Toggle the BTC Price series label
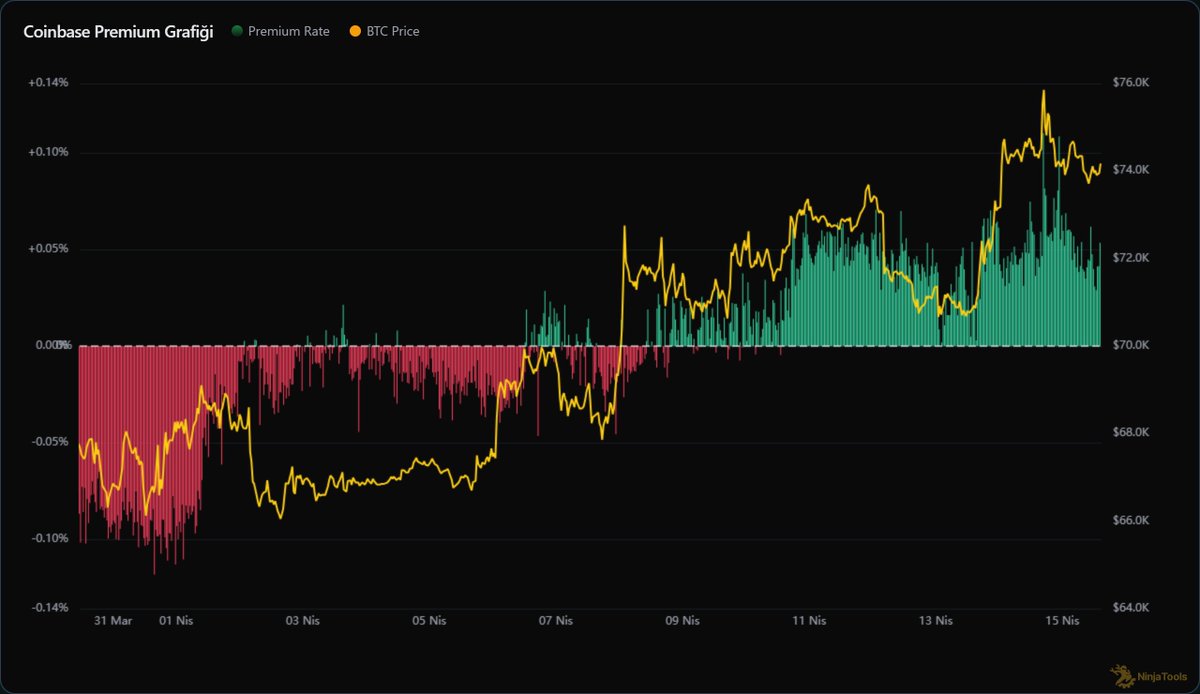 coord(394,31)
